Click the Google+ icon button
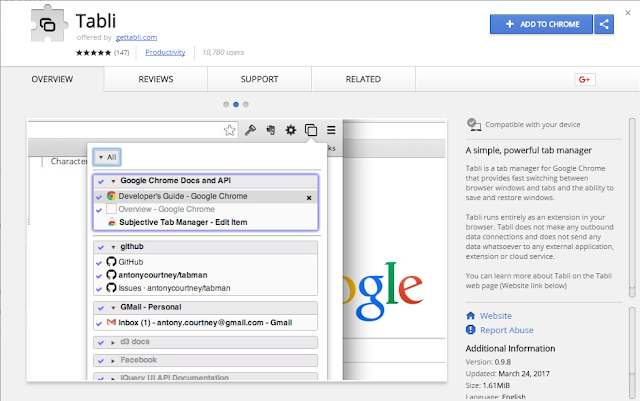The height and width of the screenshot is (401, 640). coord(584,79)
